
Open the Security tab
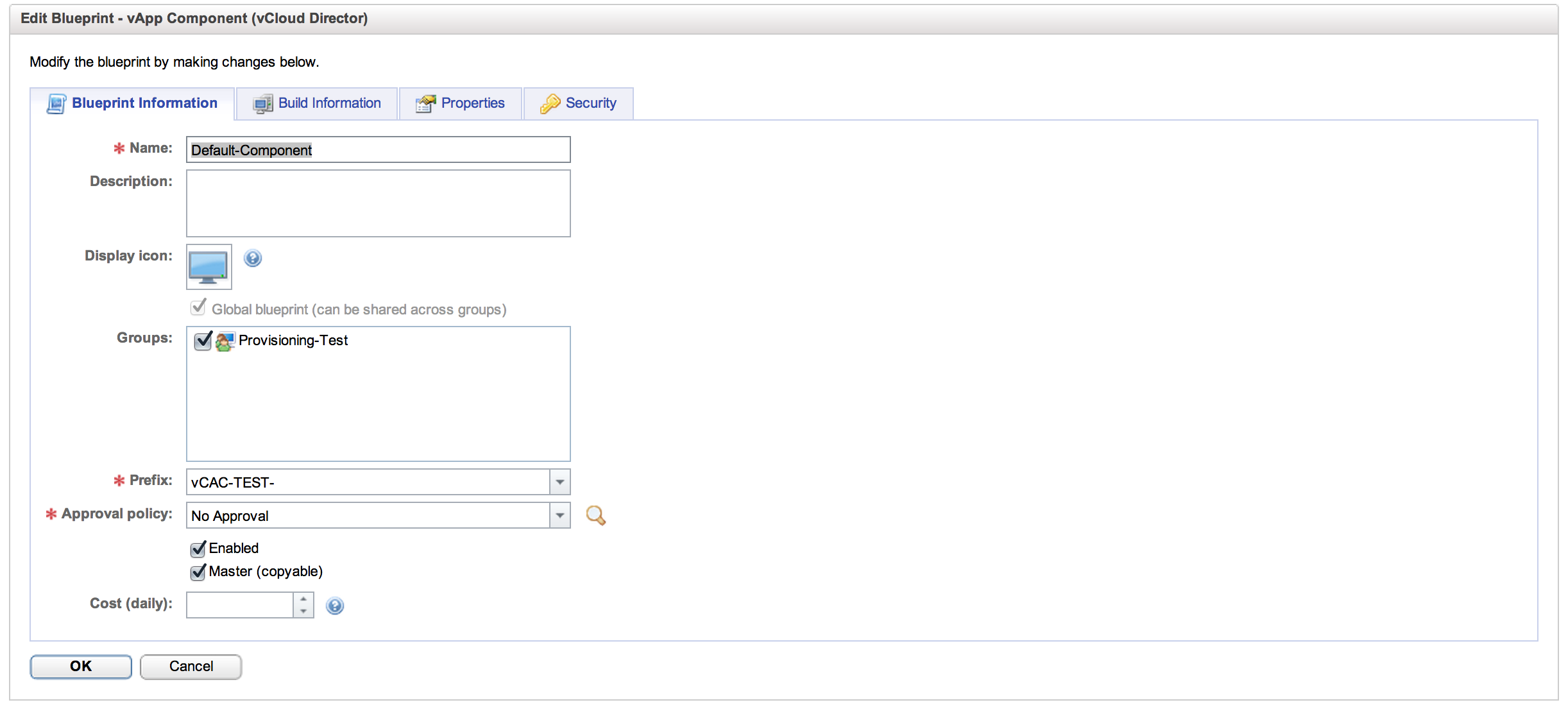point(590,103)
